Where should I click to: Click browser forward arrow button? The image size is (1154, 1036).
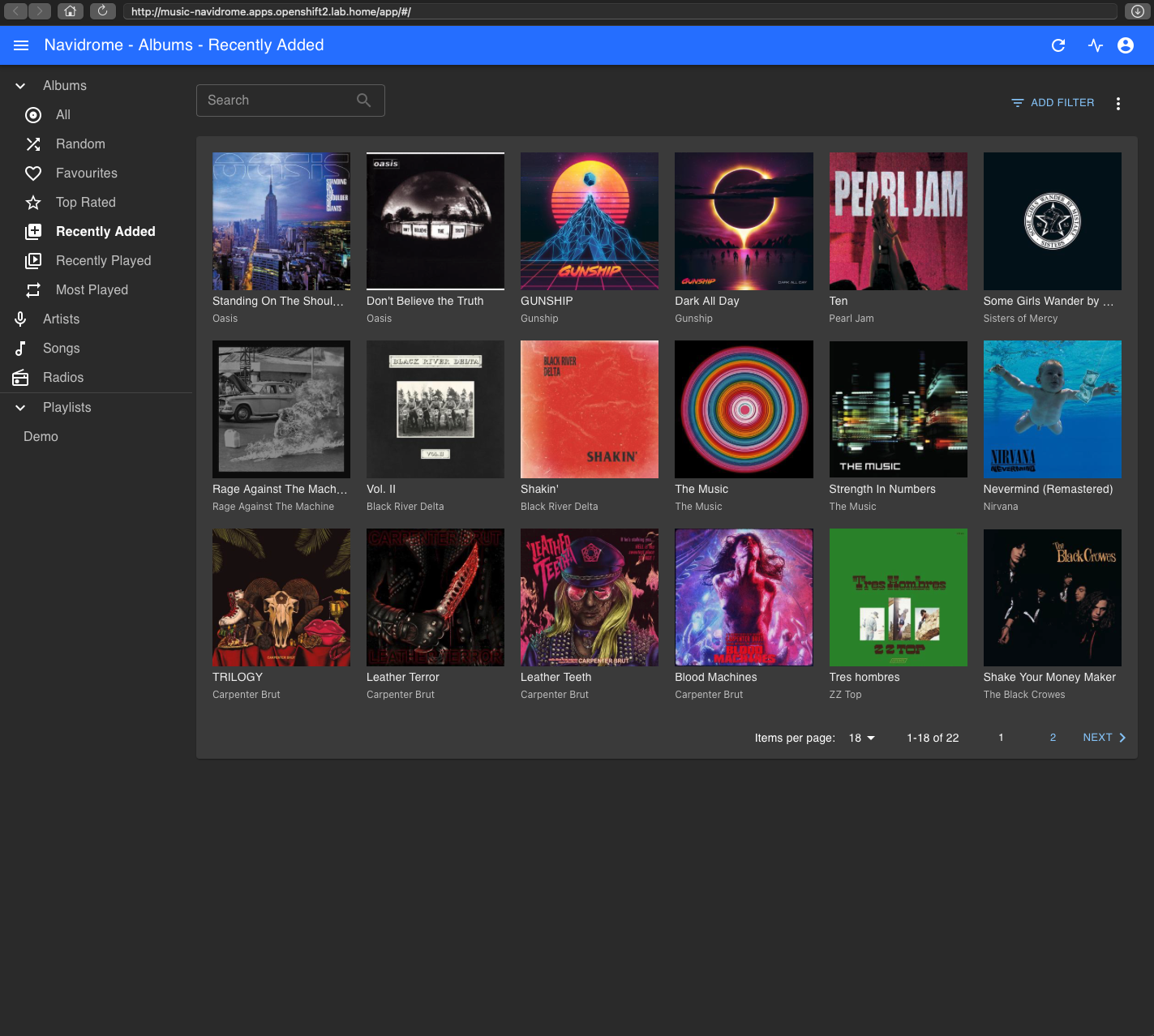click(x=40, y=11)
